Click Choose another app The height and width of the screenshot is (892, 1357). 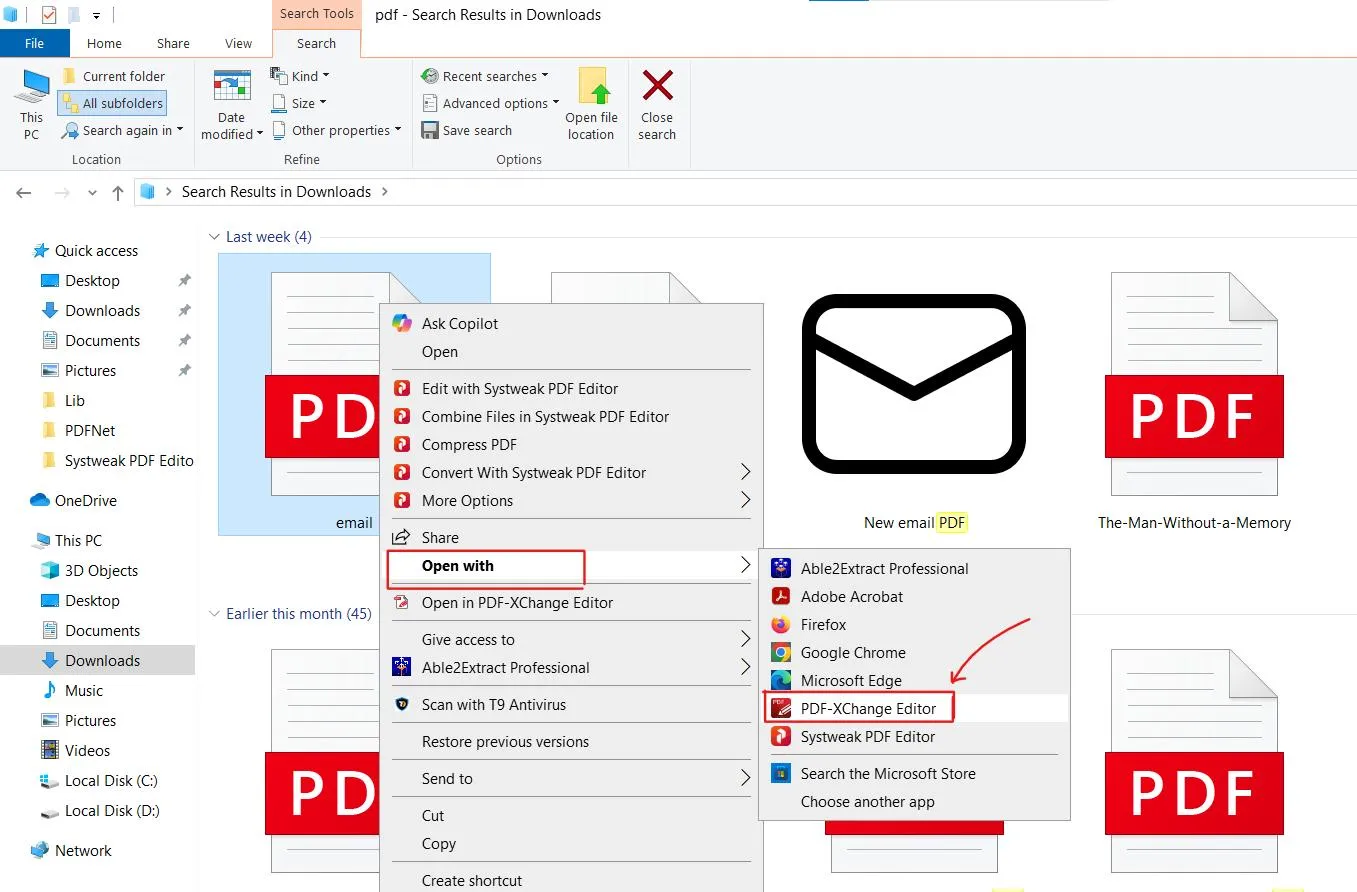point(867,802)
